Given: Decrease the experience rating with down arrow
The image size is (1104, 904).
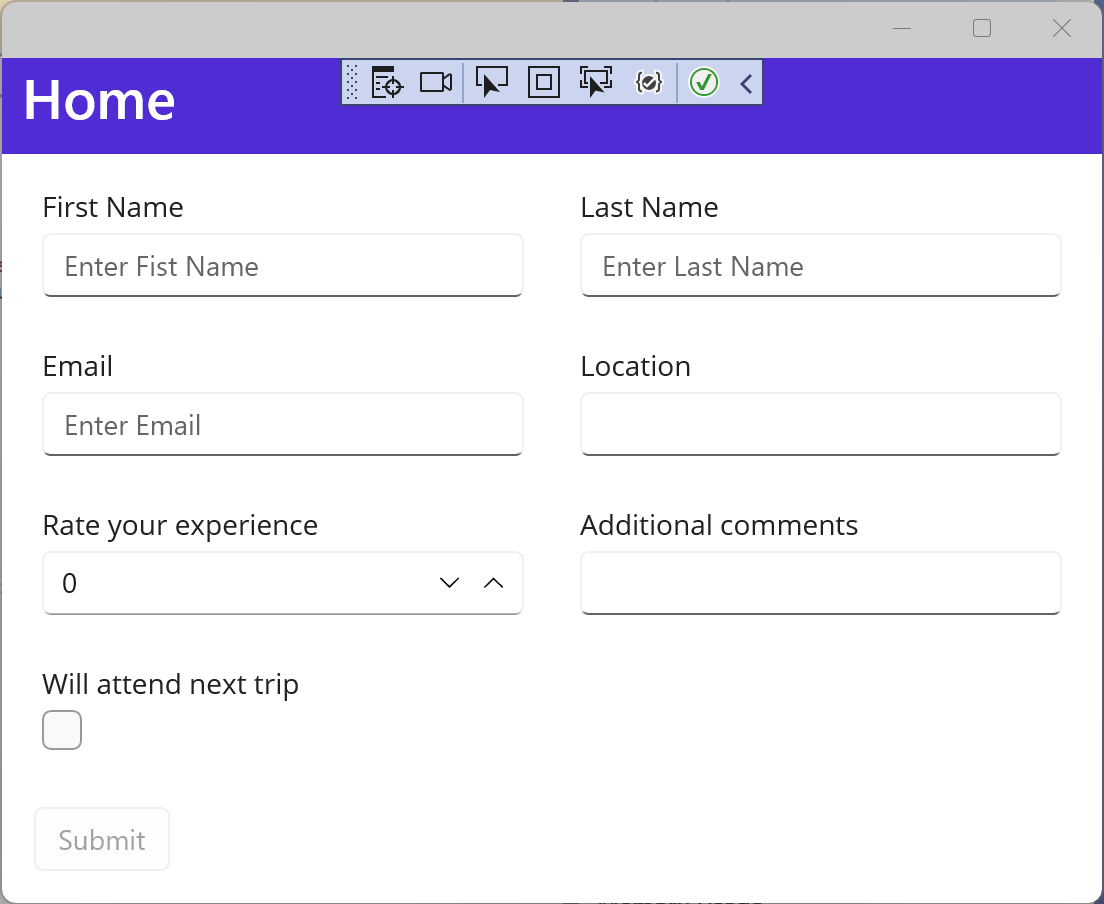Looking at the screenshot, I should 449,583.
